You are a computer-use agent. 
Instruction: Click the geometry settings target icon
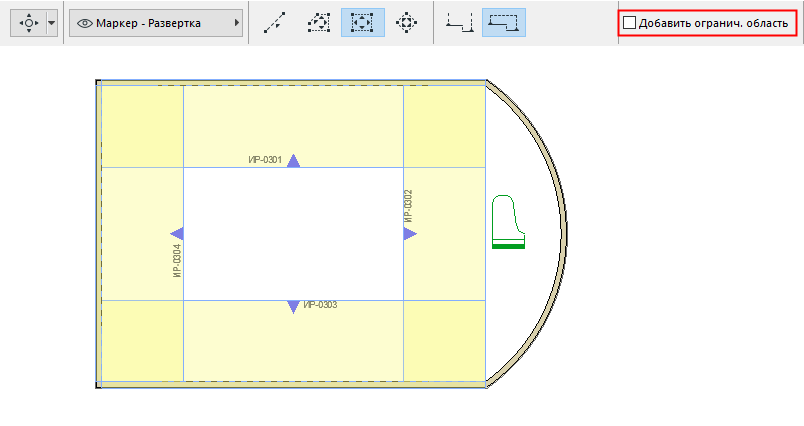pyautogui.click(x=29, y=23)
